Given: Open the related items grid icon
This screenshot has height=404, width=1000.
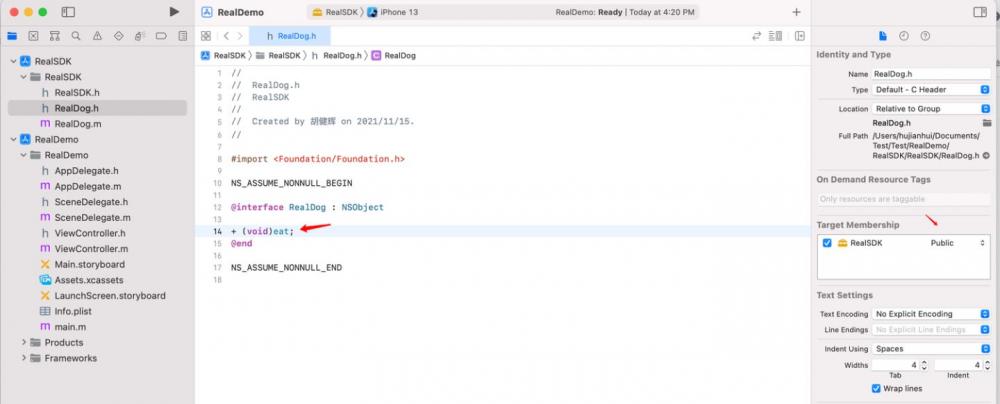Looking at the screenshot, I should [205, 36].
